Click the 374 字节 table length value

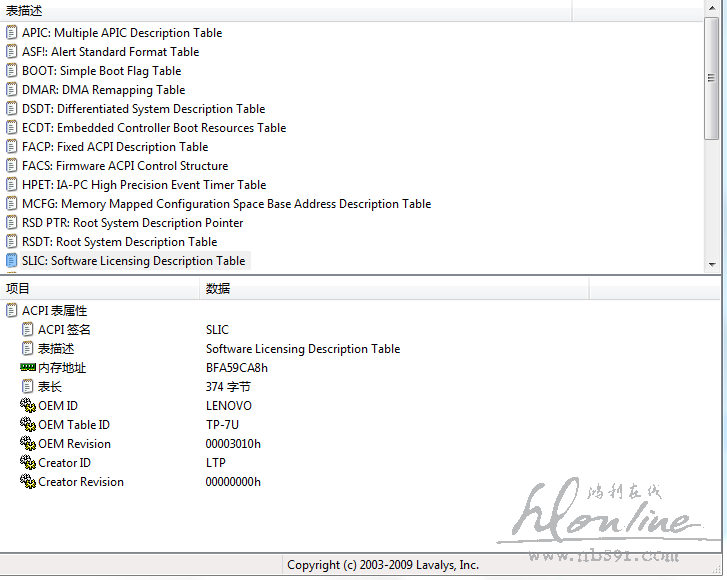[x=228, y=387]
